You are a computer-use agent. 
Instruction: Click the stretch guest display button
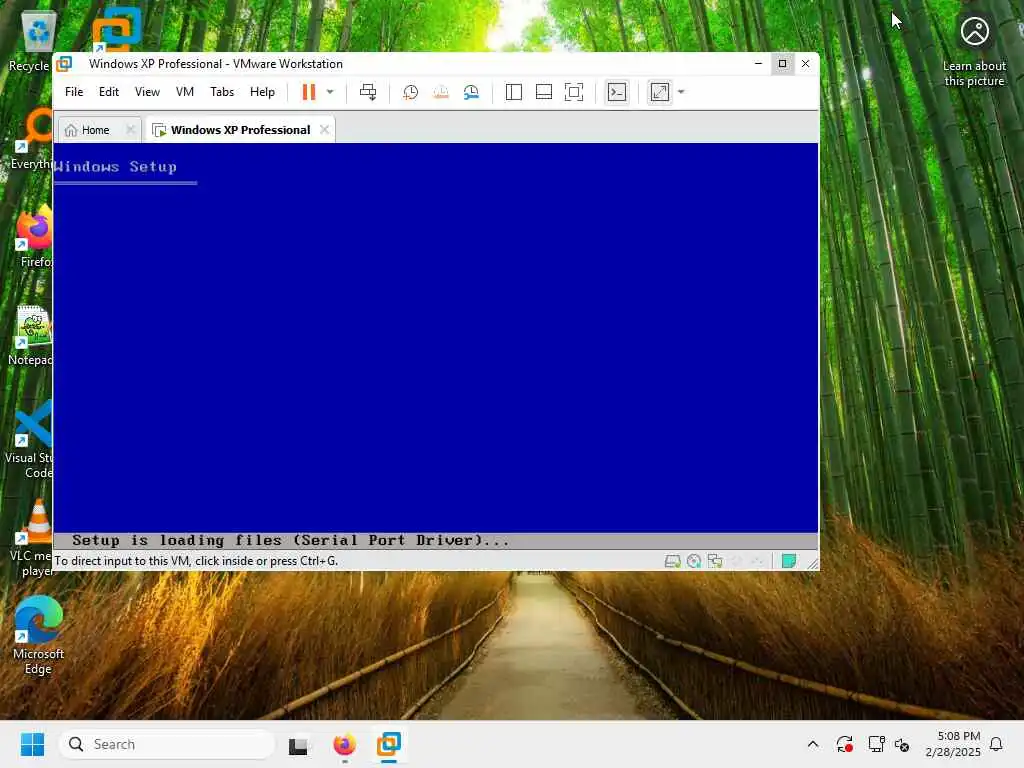(660, 92)
